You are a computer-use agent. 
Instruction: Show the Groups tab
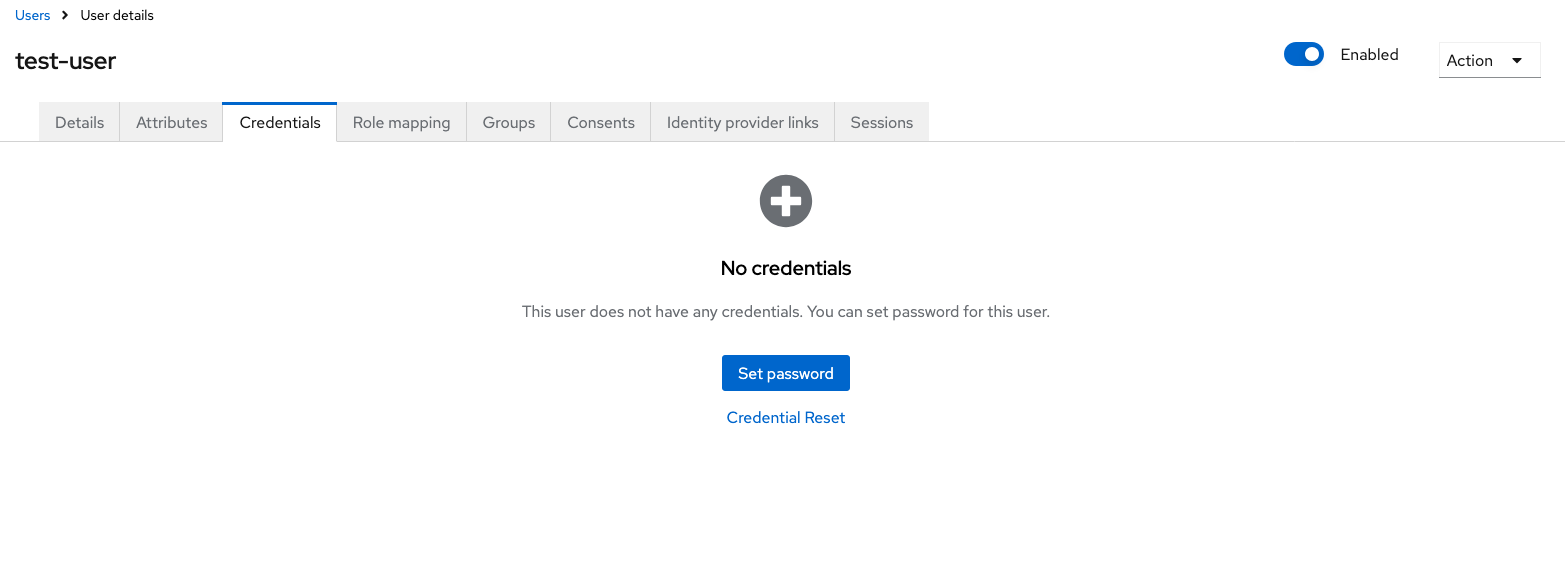509,123
